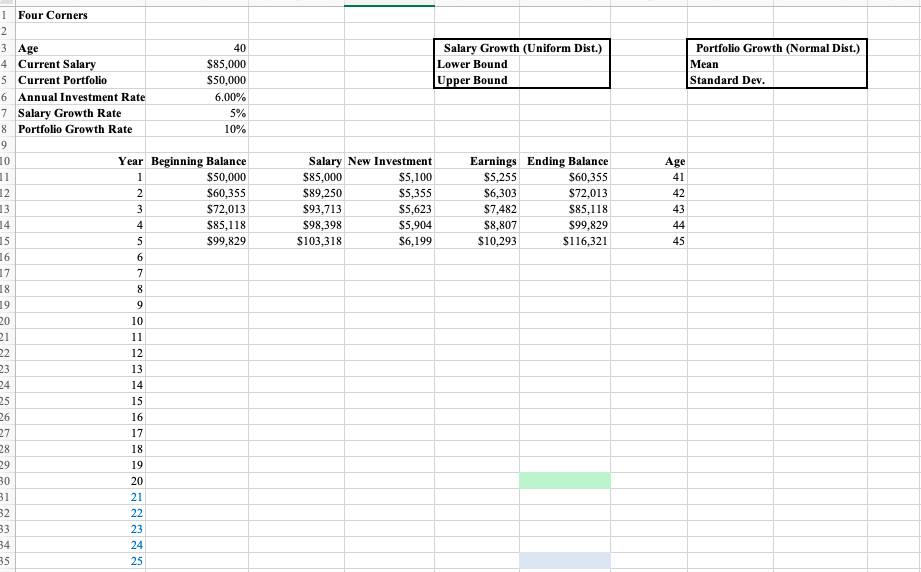This screenshot has height=572, width=921.
Task: Select the 'Four Corners' title cell
Action: [x=80, y=15]
